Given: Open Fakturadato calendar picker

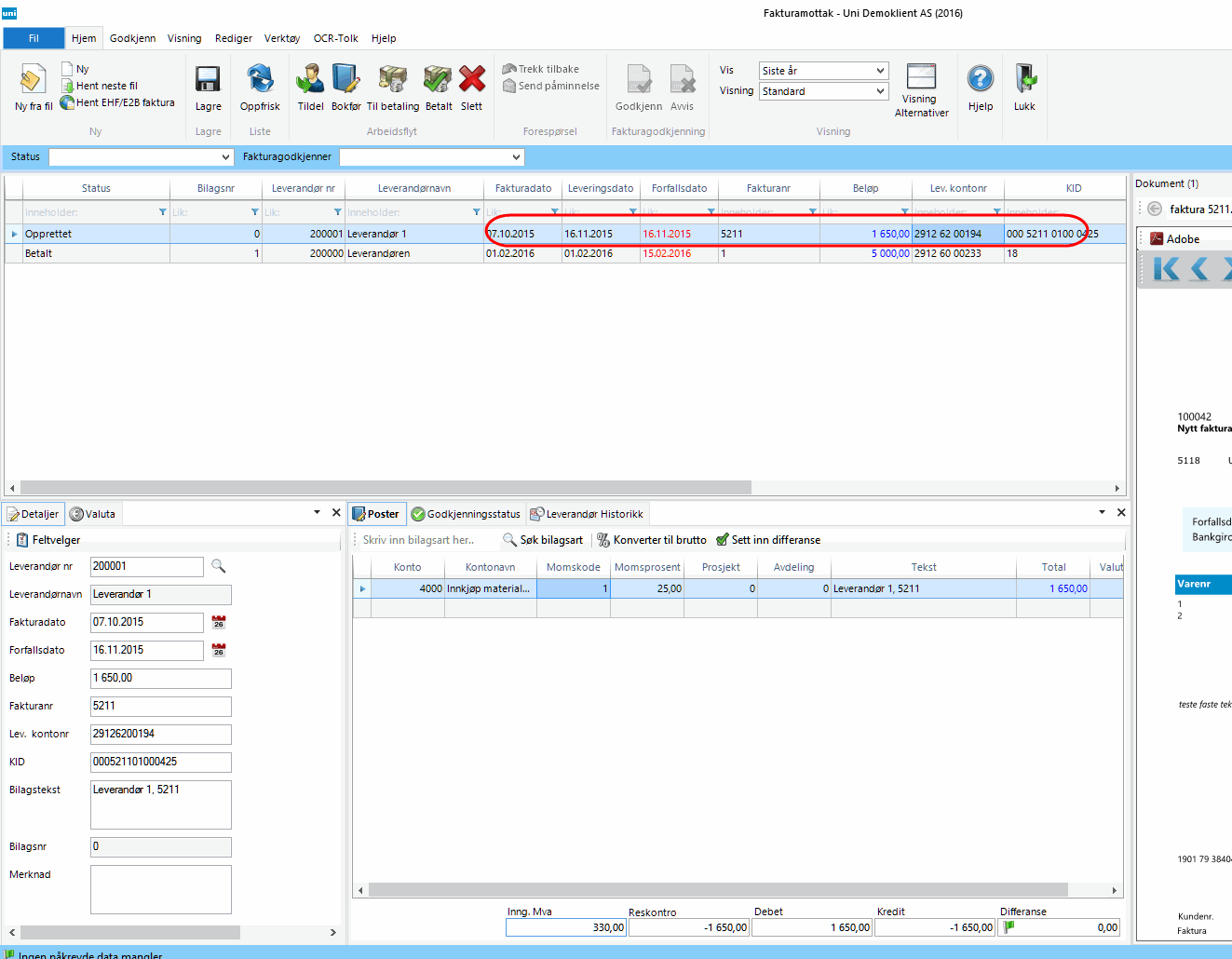Looking at the screenshot, I should 219,622.
